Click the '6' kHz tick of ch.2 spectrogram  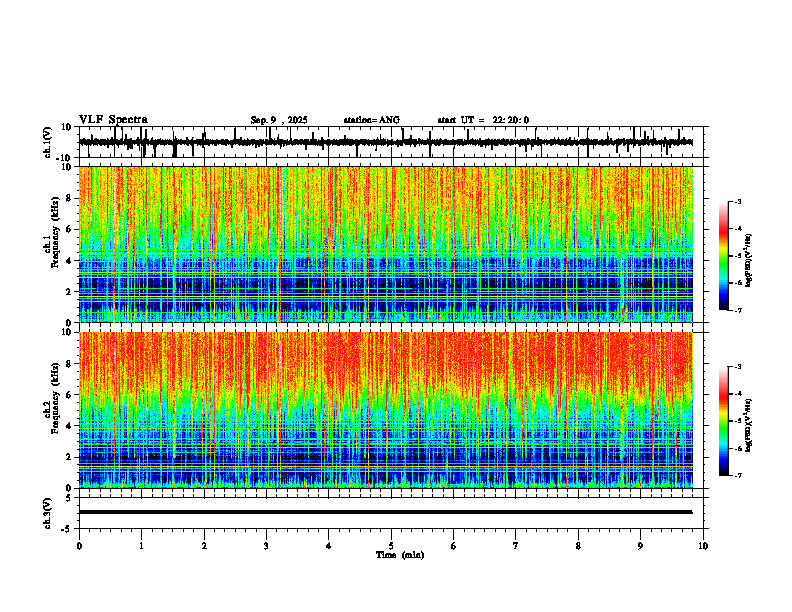coord(70,395)
